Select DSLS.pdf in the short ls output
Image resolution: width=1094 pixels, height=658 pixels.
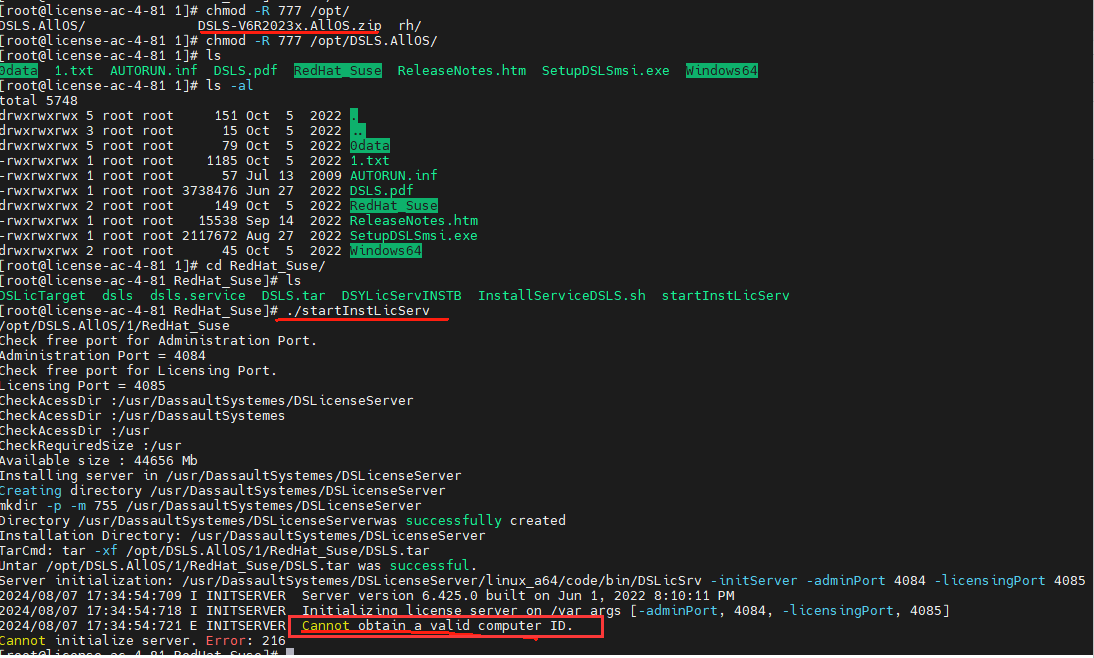pyautogui.click(x=245, y=70)
